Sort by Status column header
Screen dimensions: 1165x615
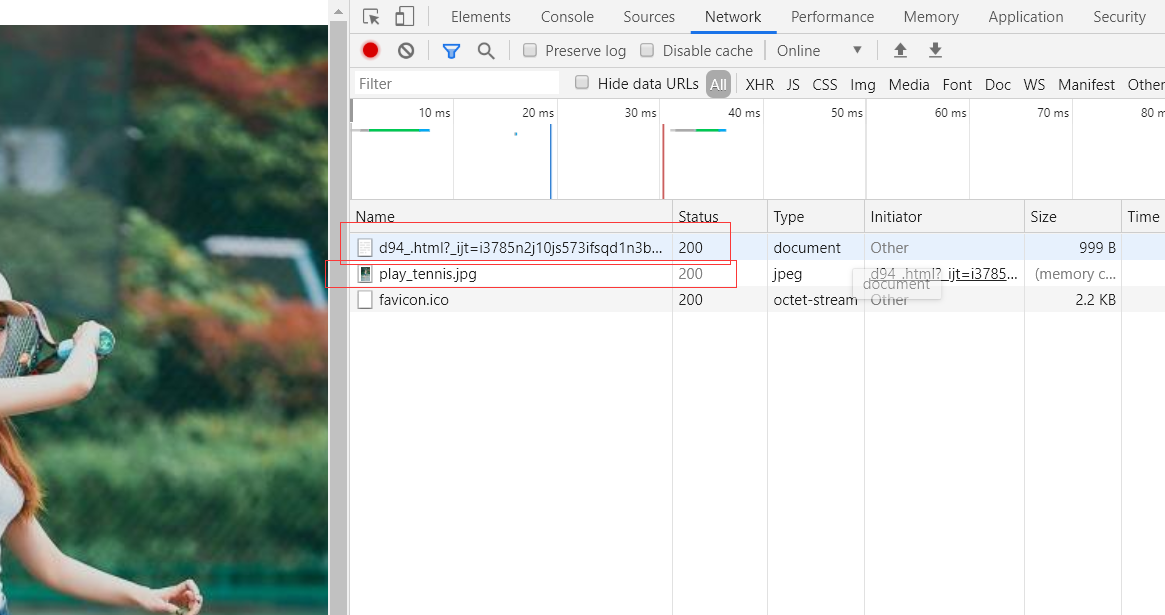pos(719,217)
